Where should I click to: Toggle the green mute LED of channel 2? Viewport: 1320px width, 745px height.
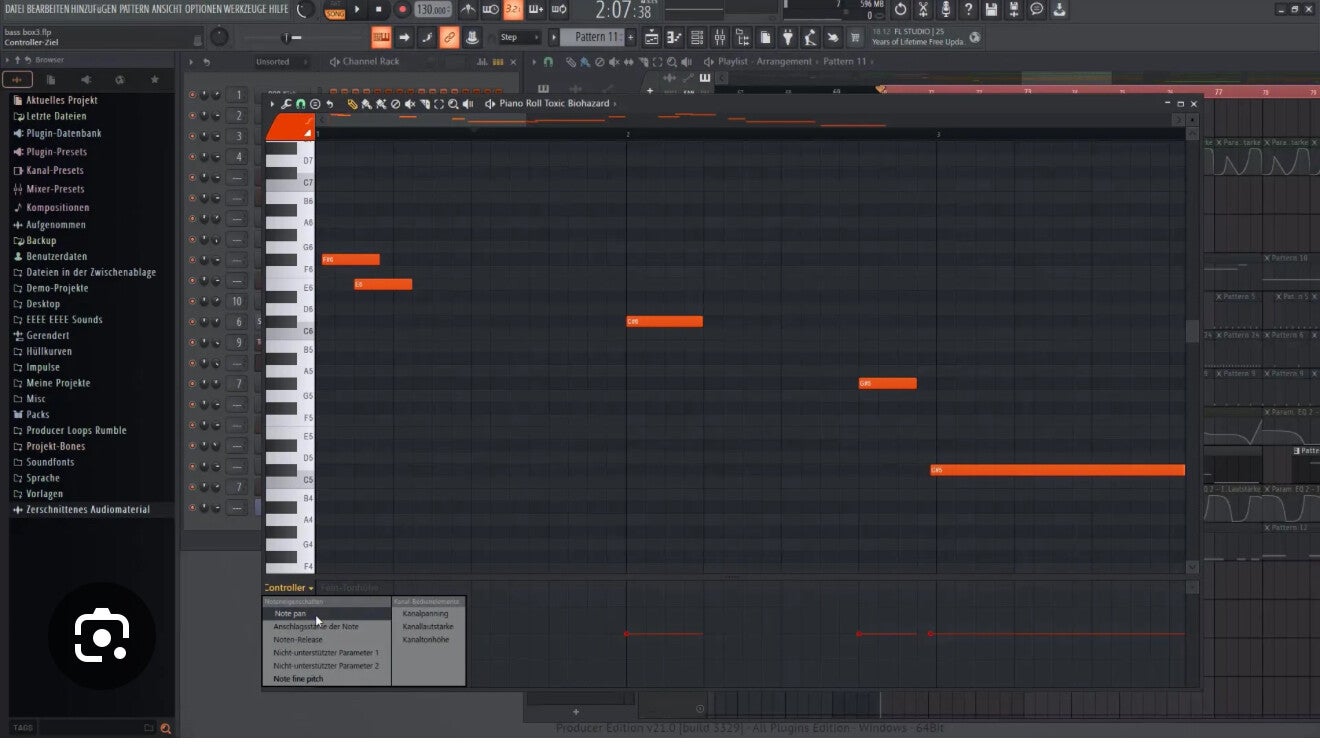pos(193,116)
